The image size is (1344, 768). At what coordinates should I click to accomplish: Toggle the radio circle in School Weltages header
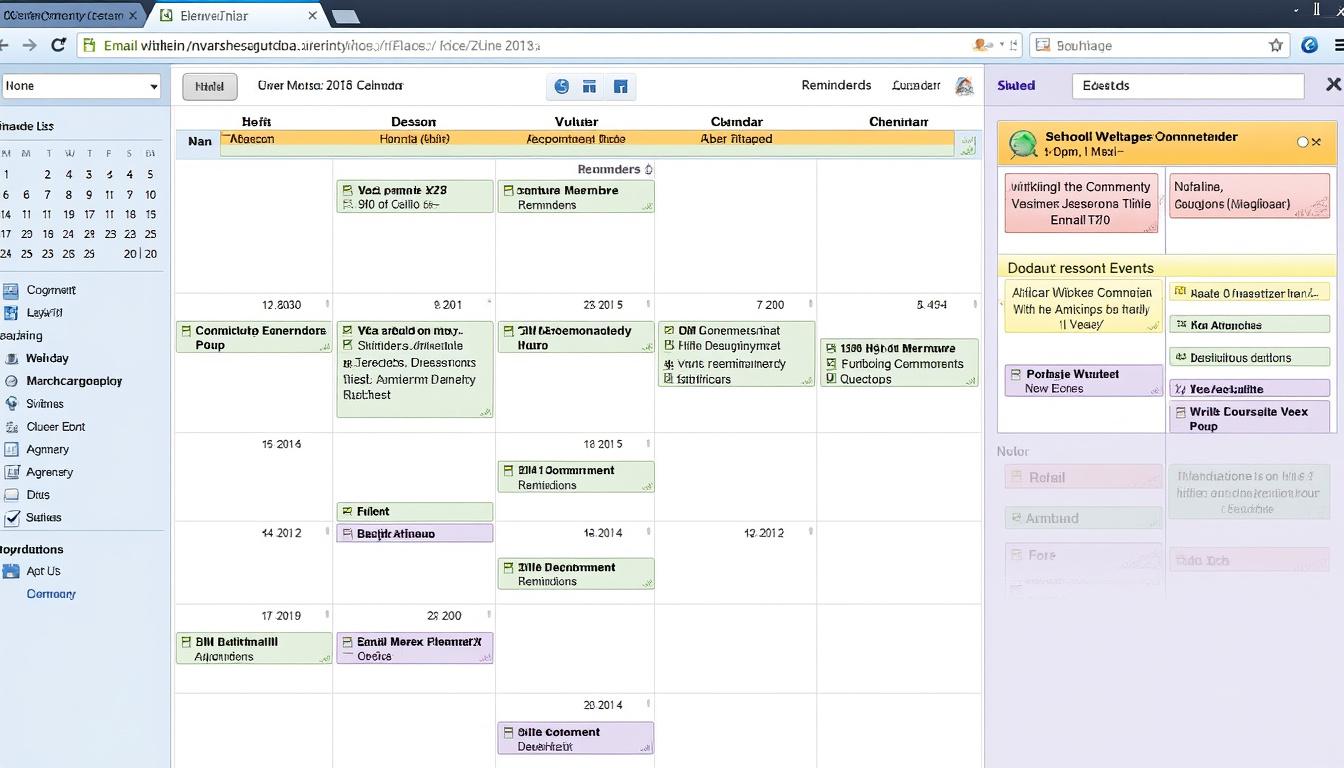pos(1302,142)
